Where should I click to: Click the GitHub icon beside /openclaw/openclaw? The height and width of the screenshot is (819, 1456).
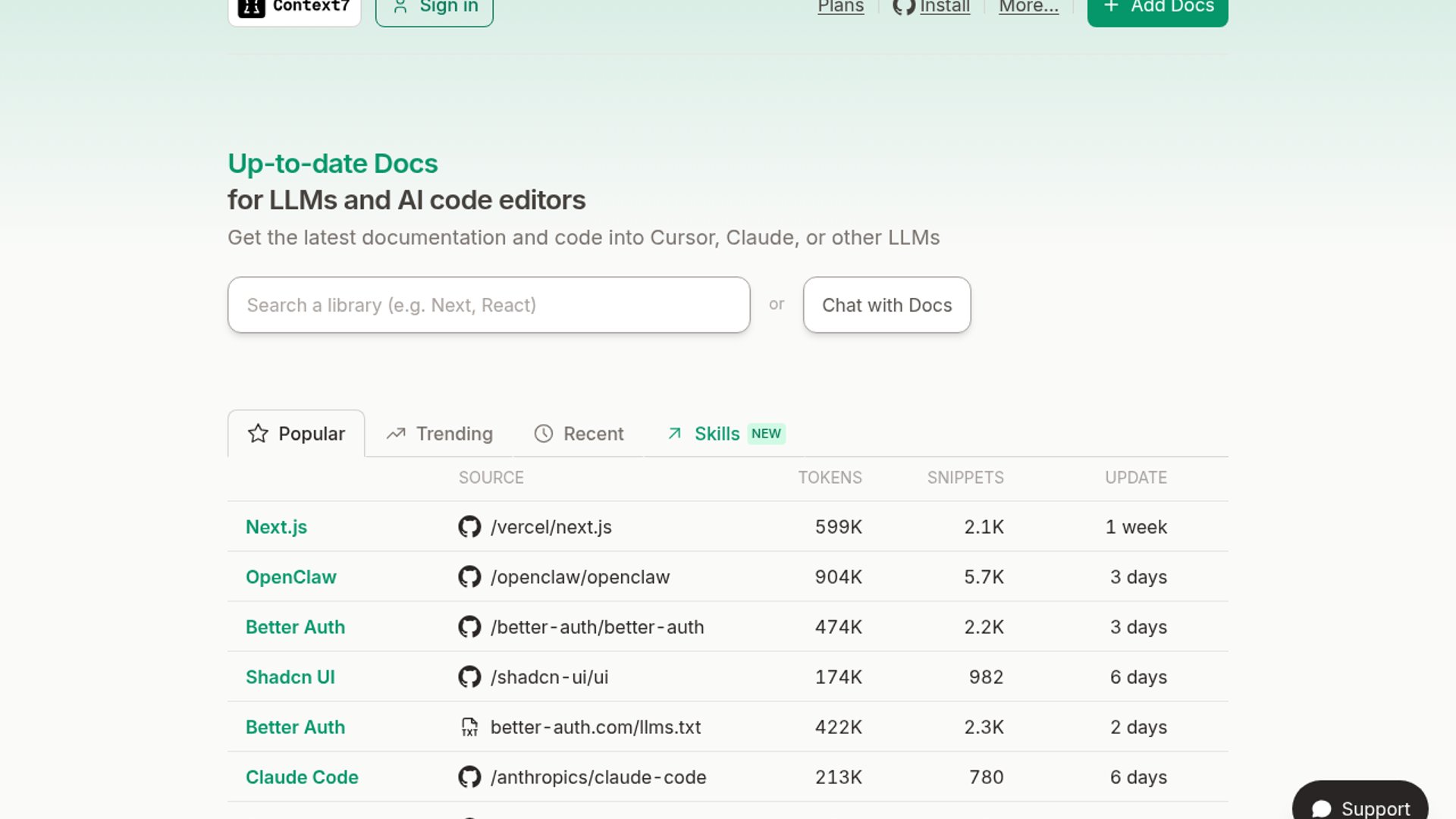(x=469, y=577)
